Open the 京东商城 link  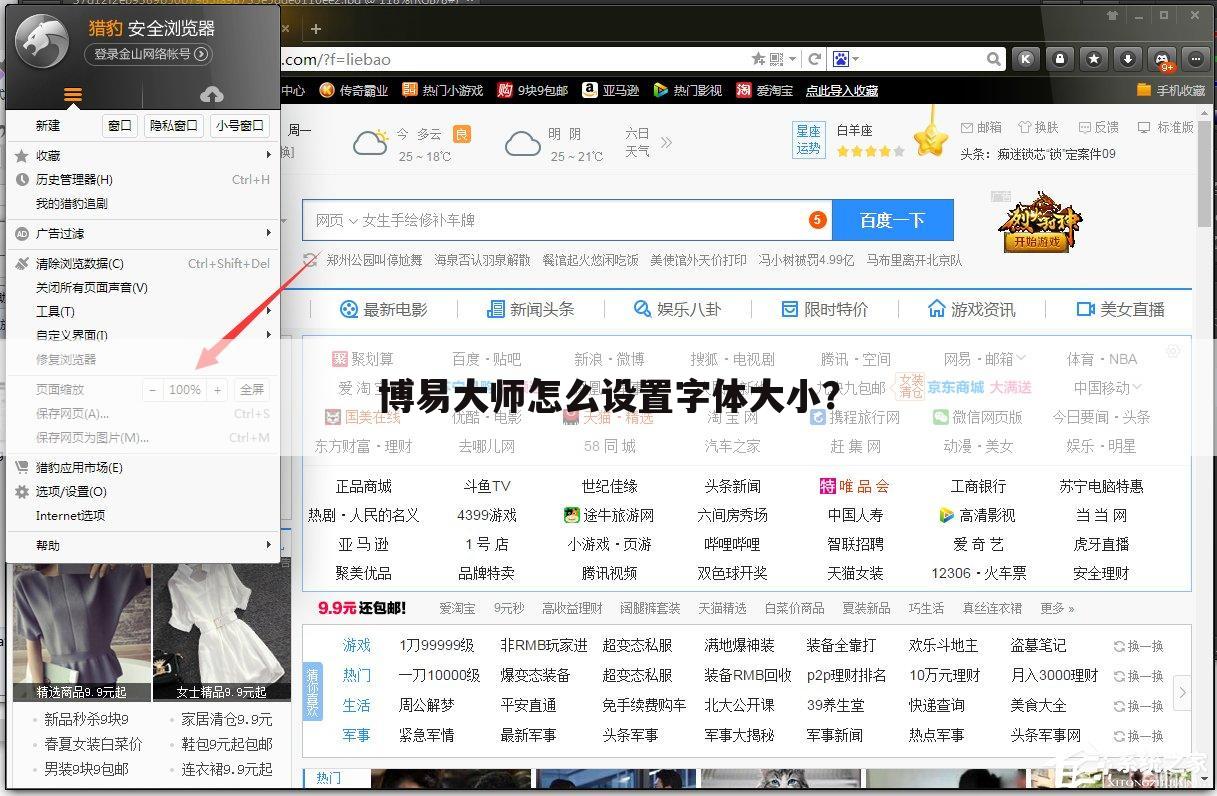pos(955,387)
